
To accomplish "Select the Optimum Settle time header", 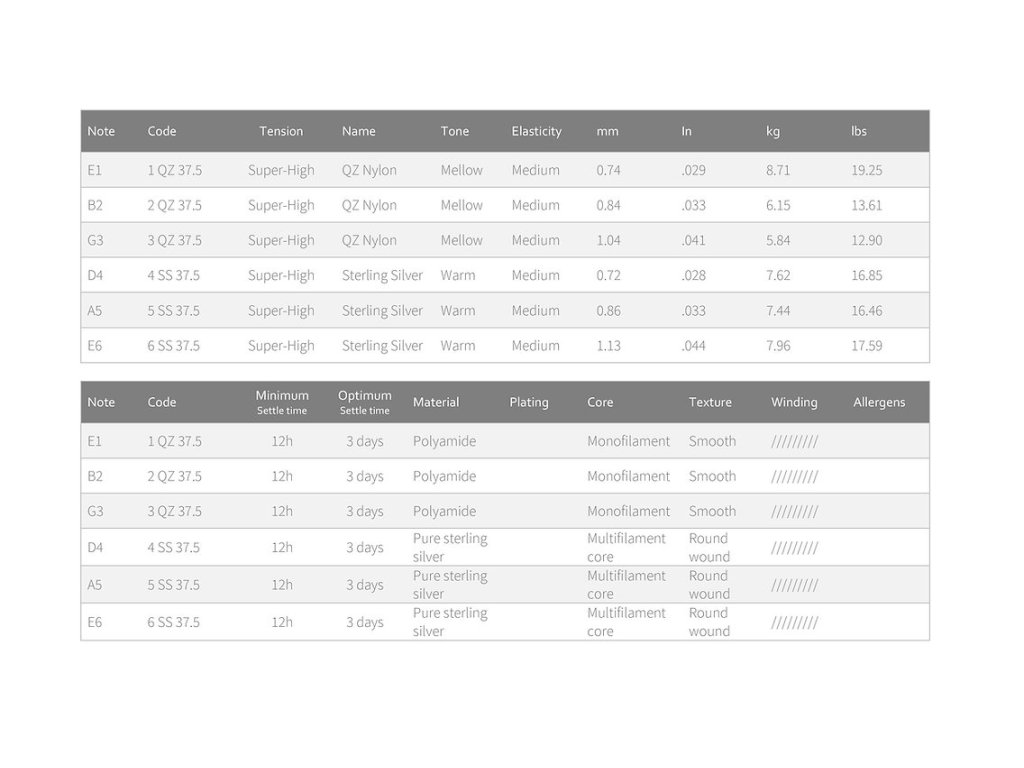I will tap(364, 402).
